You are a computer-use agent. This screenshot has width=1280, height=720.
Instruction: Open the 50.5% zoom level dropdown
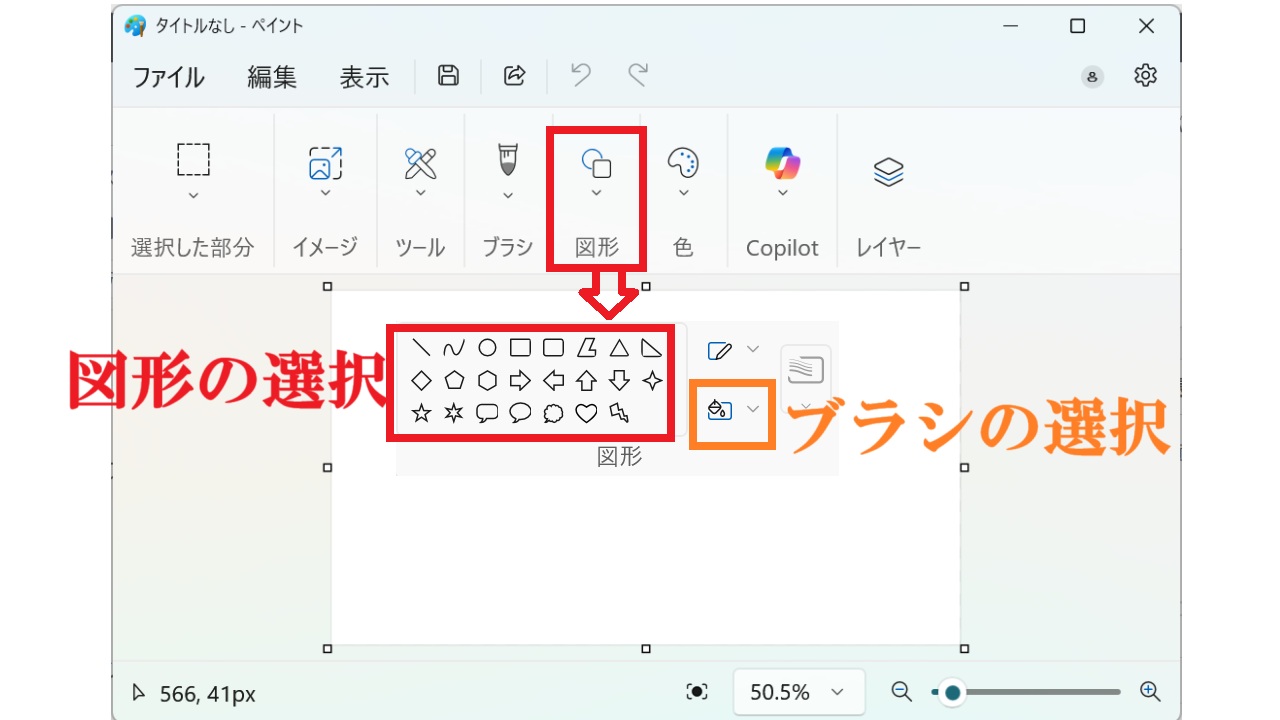[x=799, y=692]
